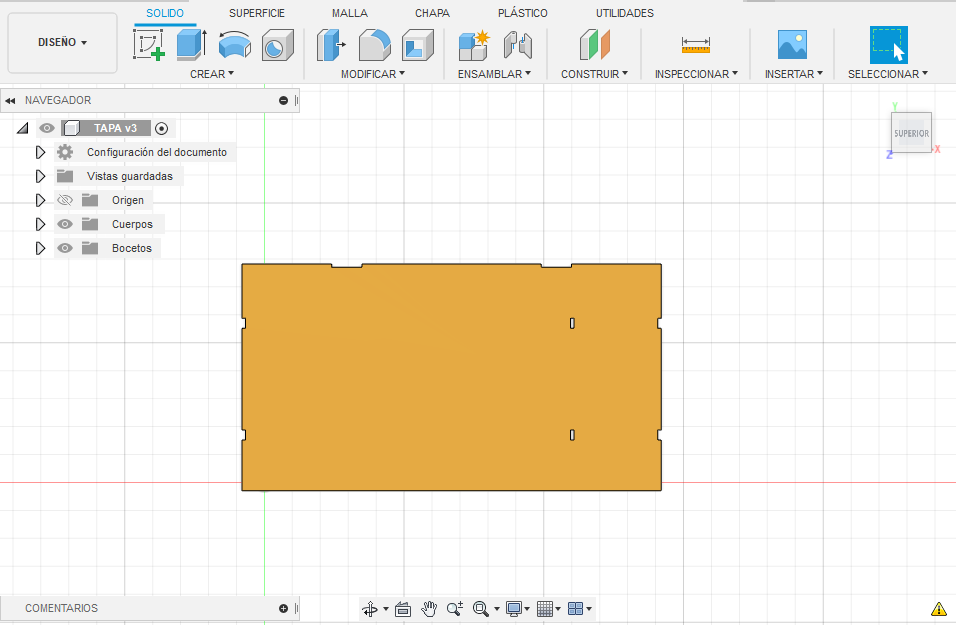Viewport: 956px width, 625px height.
Task: Click the window selection tool icon
Action: (888, 45)
